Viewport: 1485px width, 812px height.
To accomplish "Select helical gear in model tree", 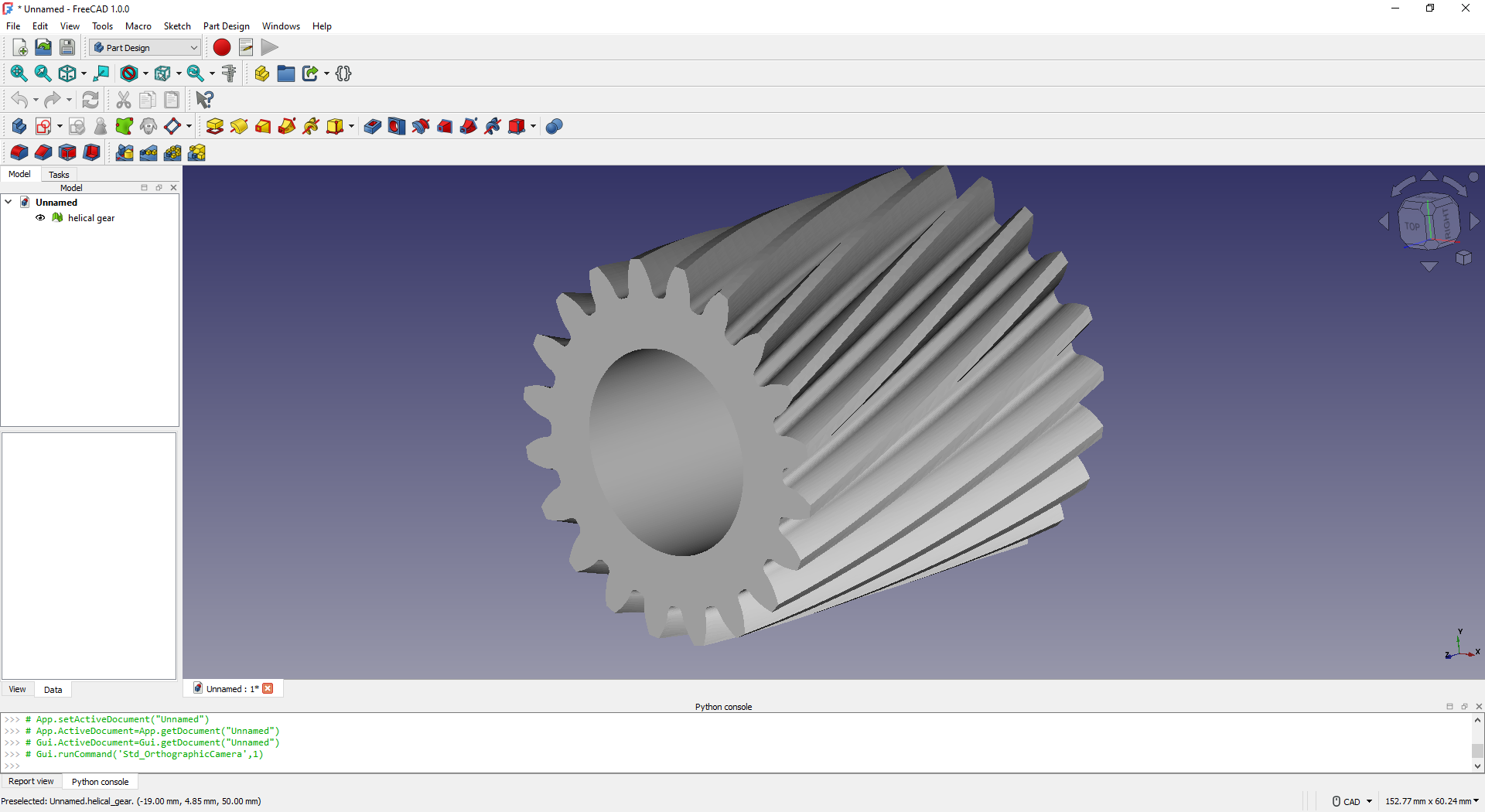I will point(91,218).
